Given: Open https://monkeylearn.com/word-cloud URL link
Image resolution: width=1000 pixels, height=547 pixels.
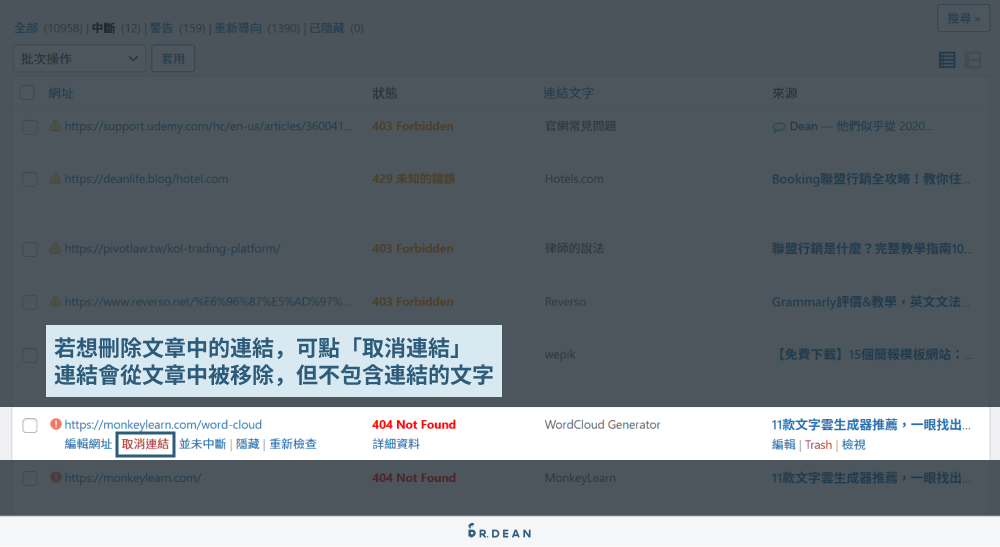Looking at the screenshot, I should click(x=163, y=424).
